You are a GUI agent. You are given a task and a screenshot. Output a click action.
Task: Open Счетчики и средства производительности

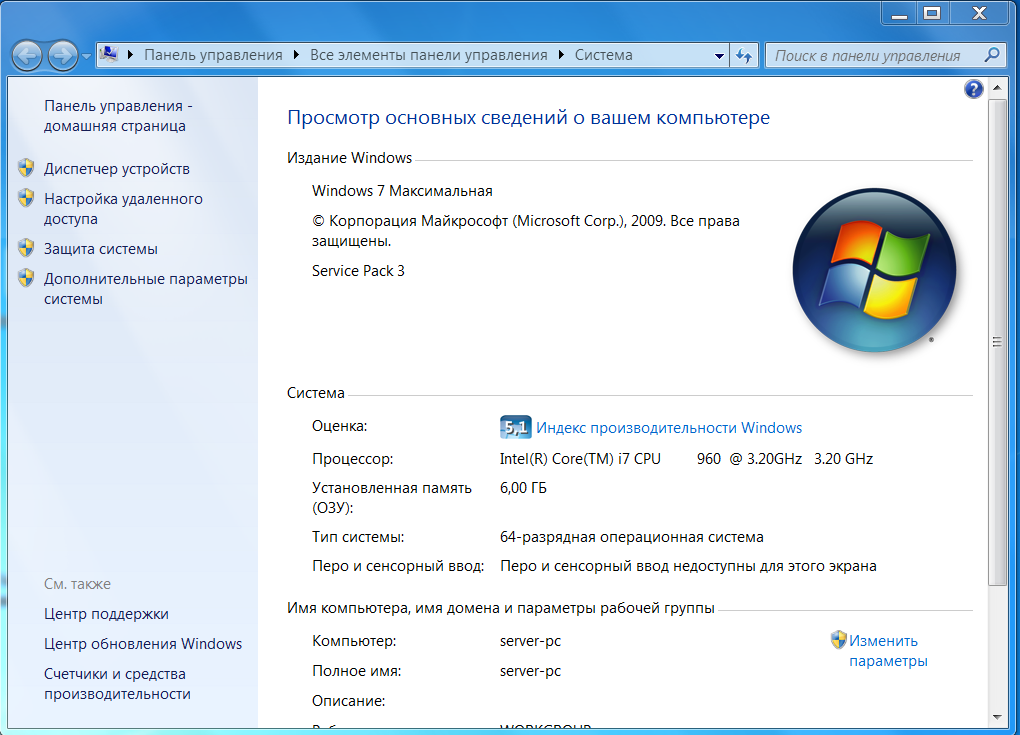pyautogui.click(x=117, y=684)
